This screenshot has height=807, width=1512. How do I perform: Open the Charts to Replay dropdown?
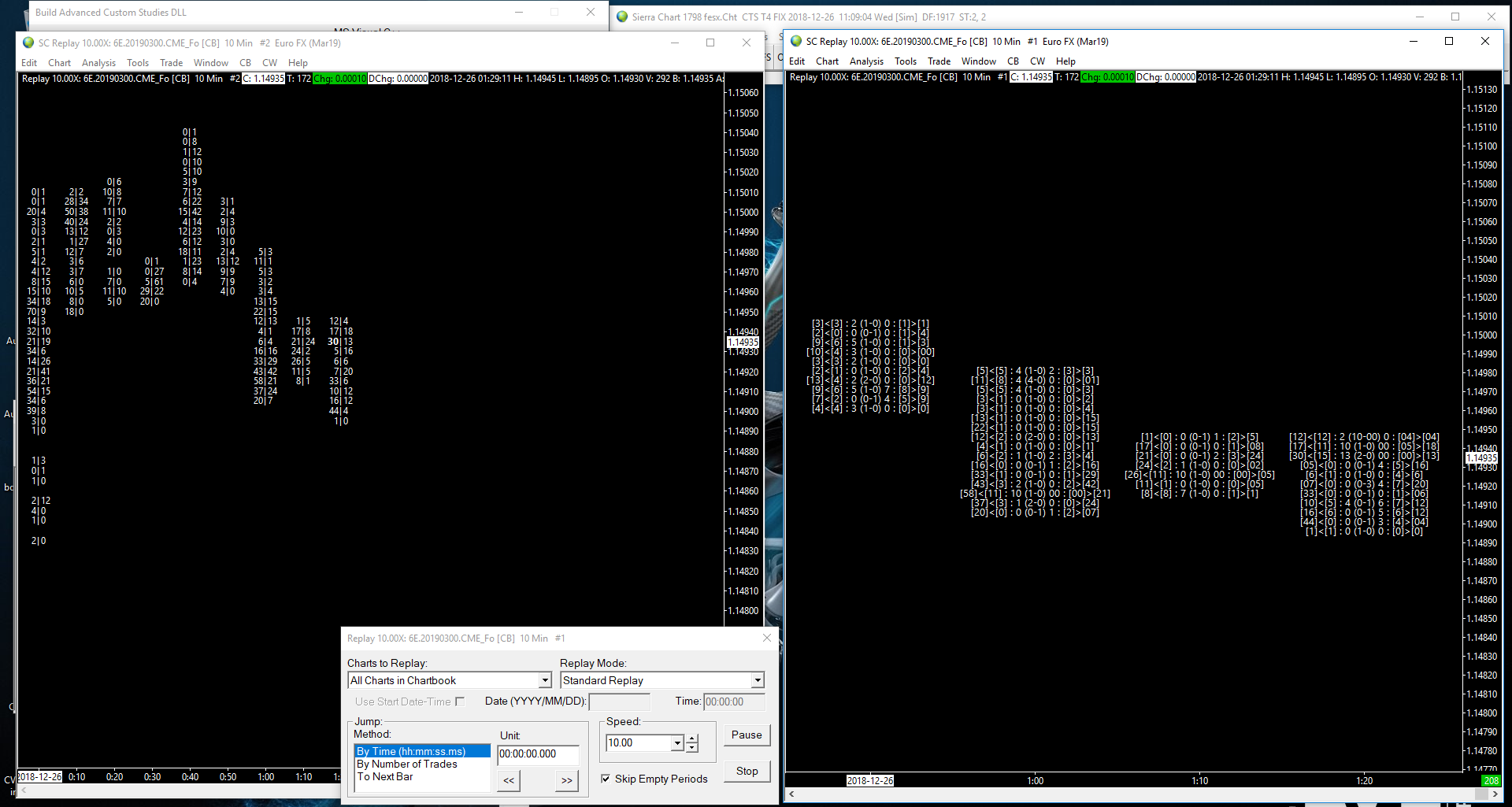coord(545,680)
